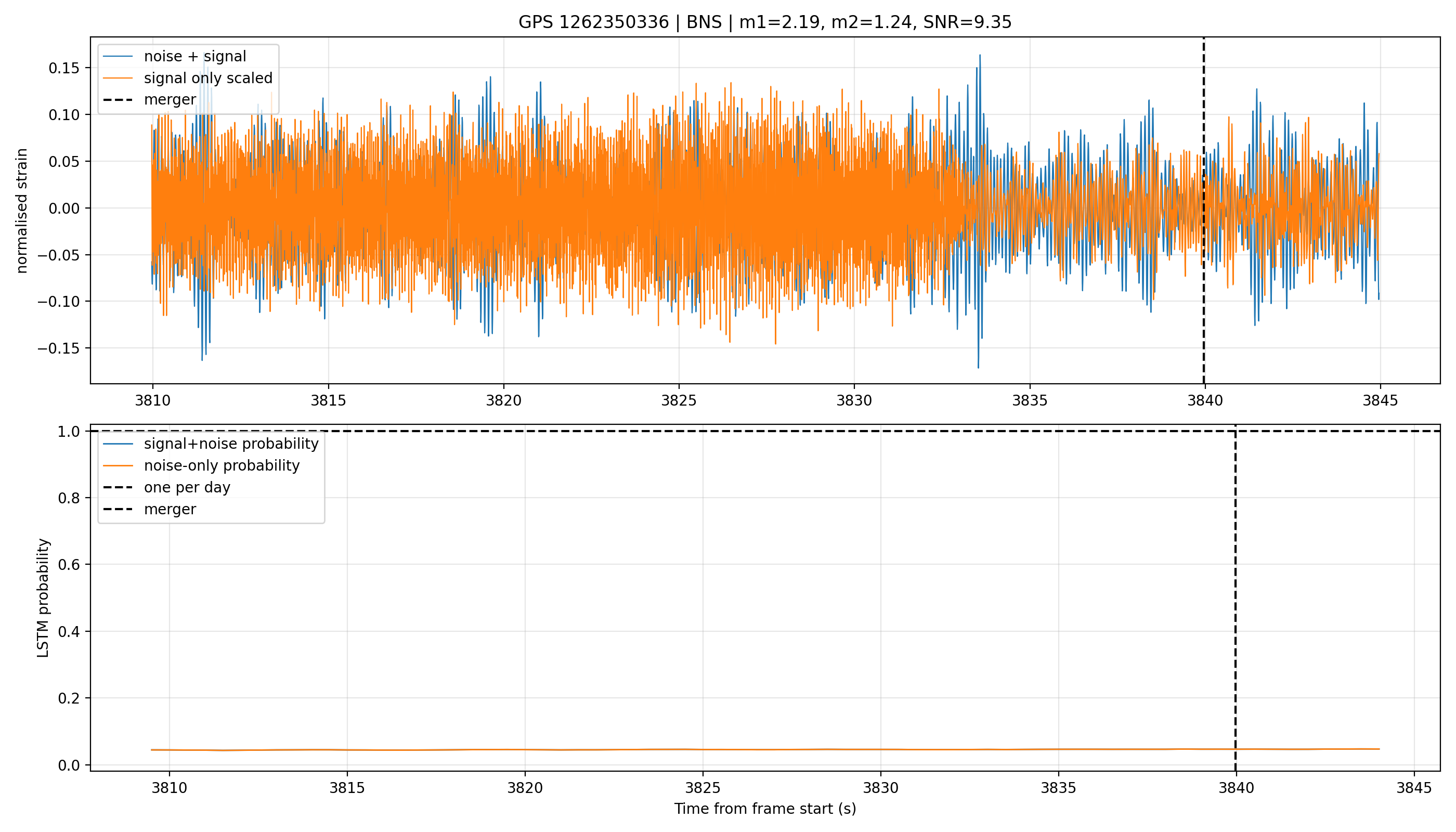Click the orange noise-only probability curve
Viewport: 1456px width, 832px height.
(x=765, y=749)
